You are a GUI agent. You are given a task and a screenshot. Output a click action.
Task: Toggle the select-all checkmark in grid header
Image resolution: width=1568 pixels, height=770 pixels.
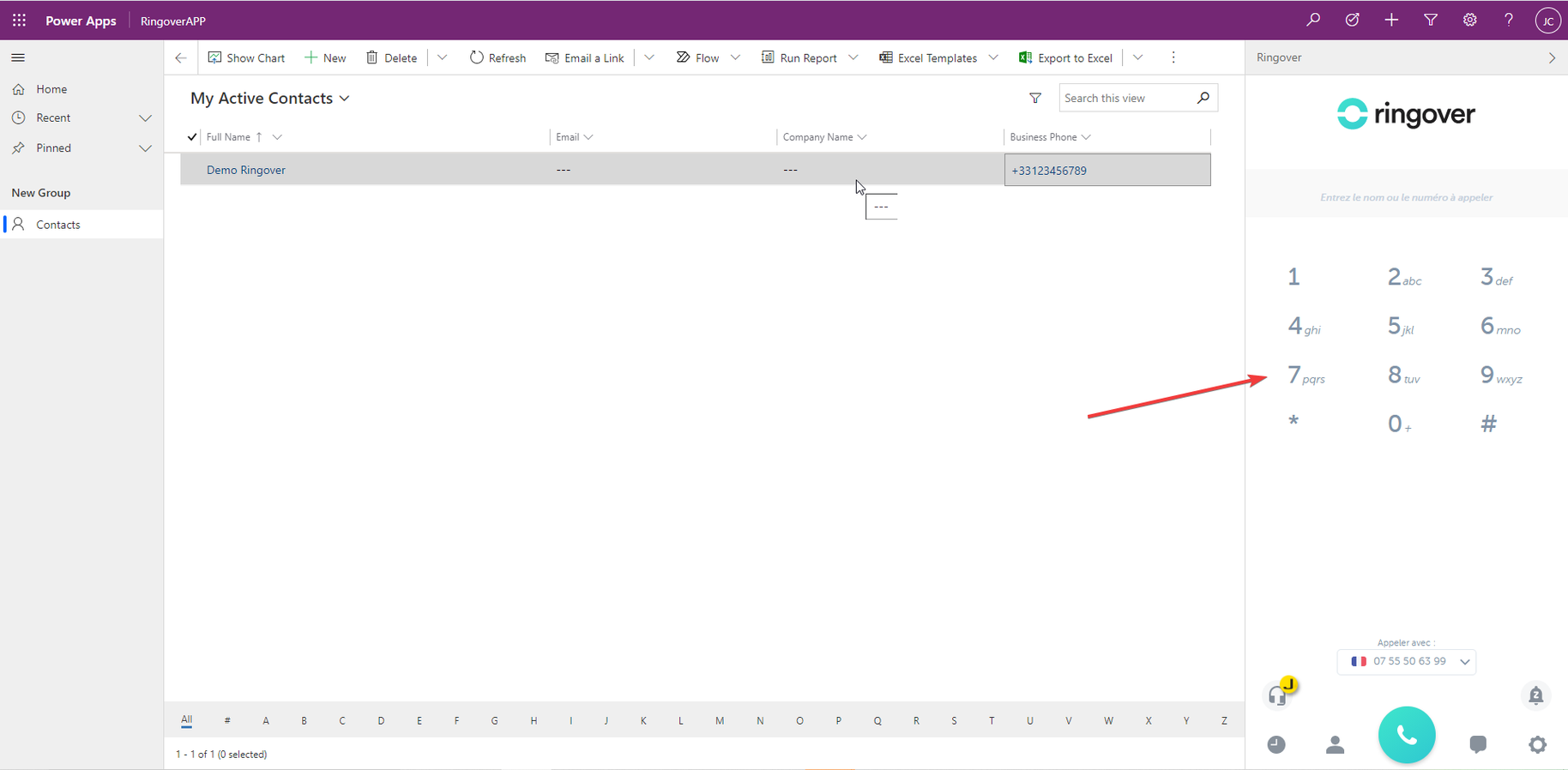pos(192,137)
